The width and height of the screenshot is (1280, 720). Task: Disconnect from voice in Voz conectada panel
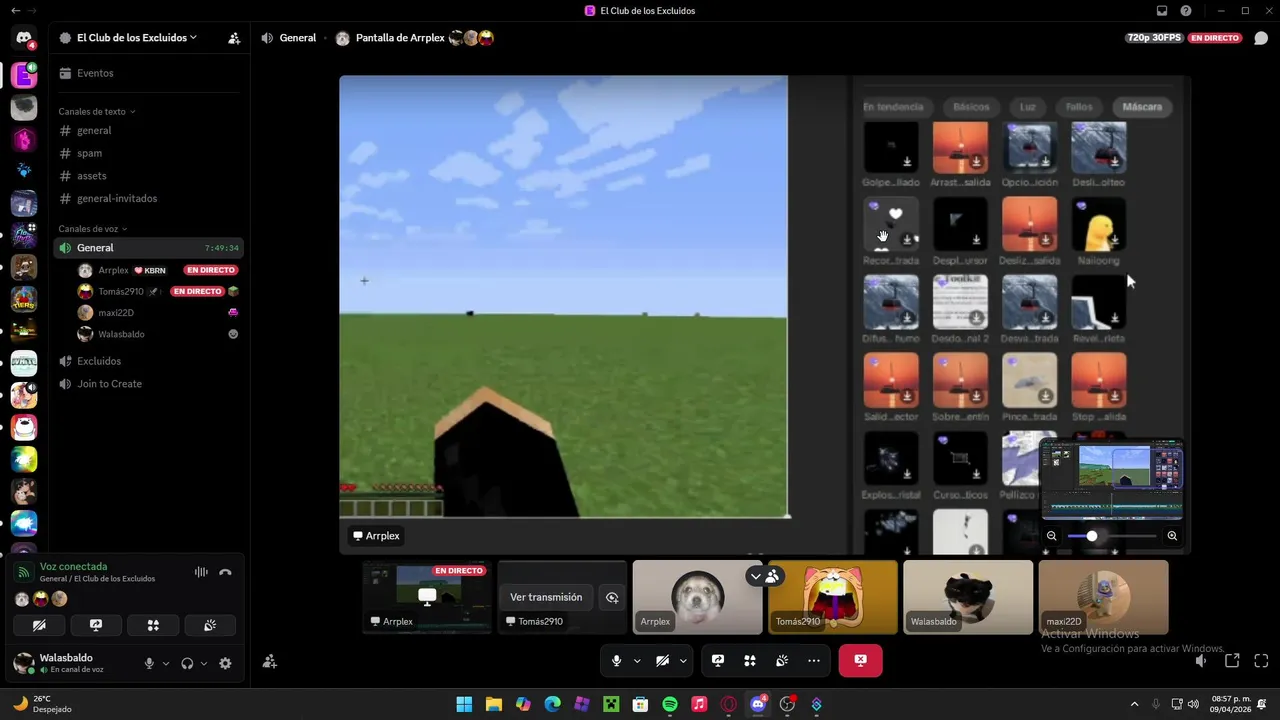click(225, 572)
